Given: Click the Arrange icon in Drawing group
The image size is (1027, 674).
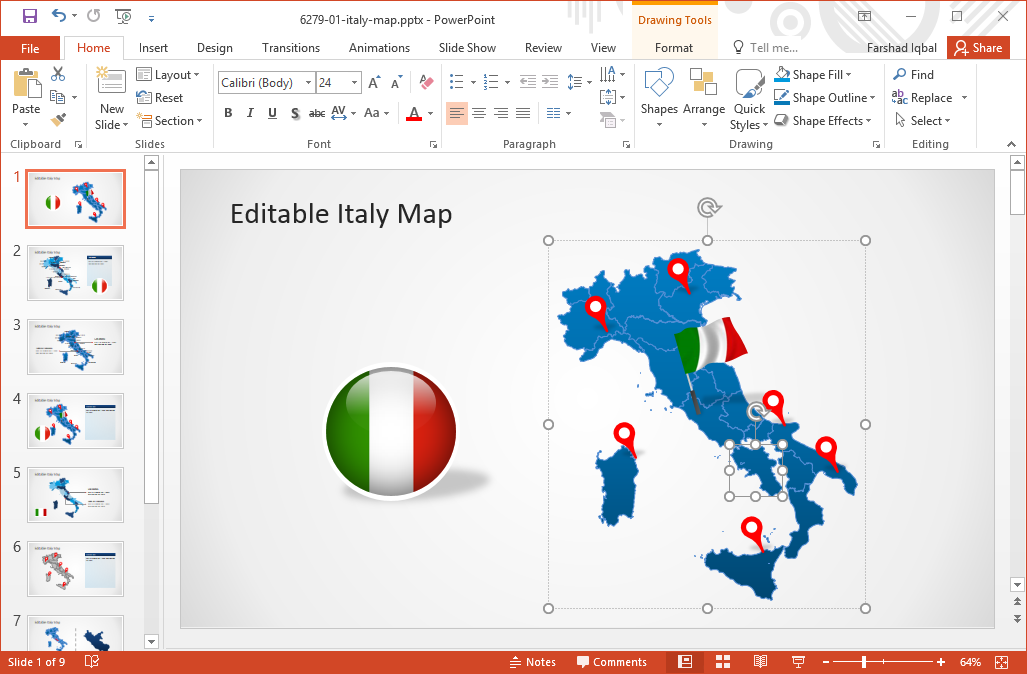Looking at the screenshot, I should [704, 97].
